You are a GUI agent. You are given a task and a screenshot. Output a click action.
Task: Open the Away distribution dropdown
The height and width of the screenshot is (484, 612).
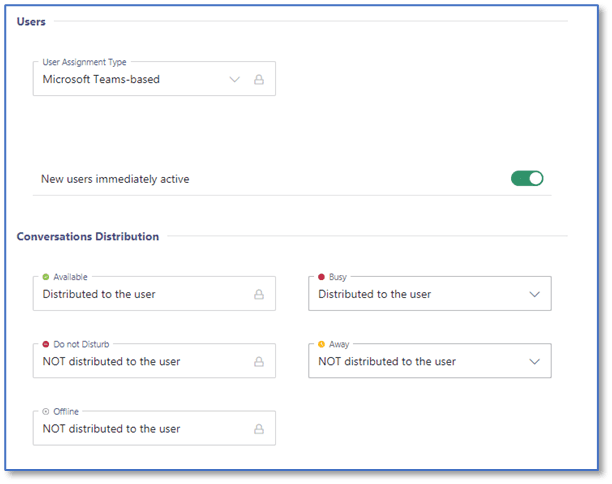pos(430,361)
